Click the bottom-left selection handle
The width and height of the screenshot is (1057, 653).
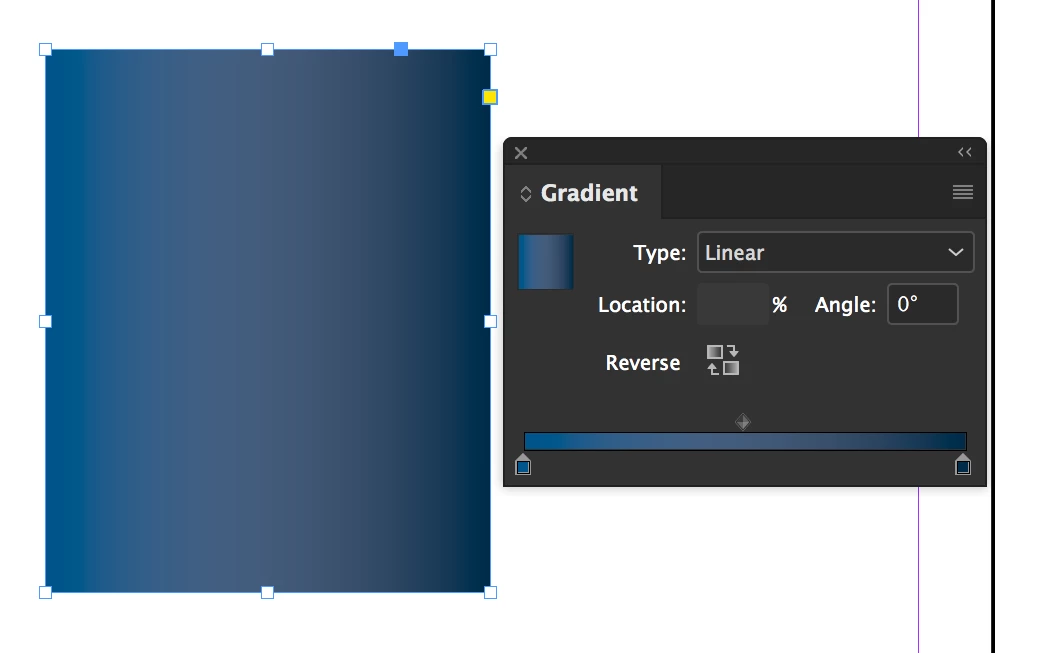pos(45,592)
